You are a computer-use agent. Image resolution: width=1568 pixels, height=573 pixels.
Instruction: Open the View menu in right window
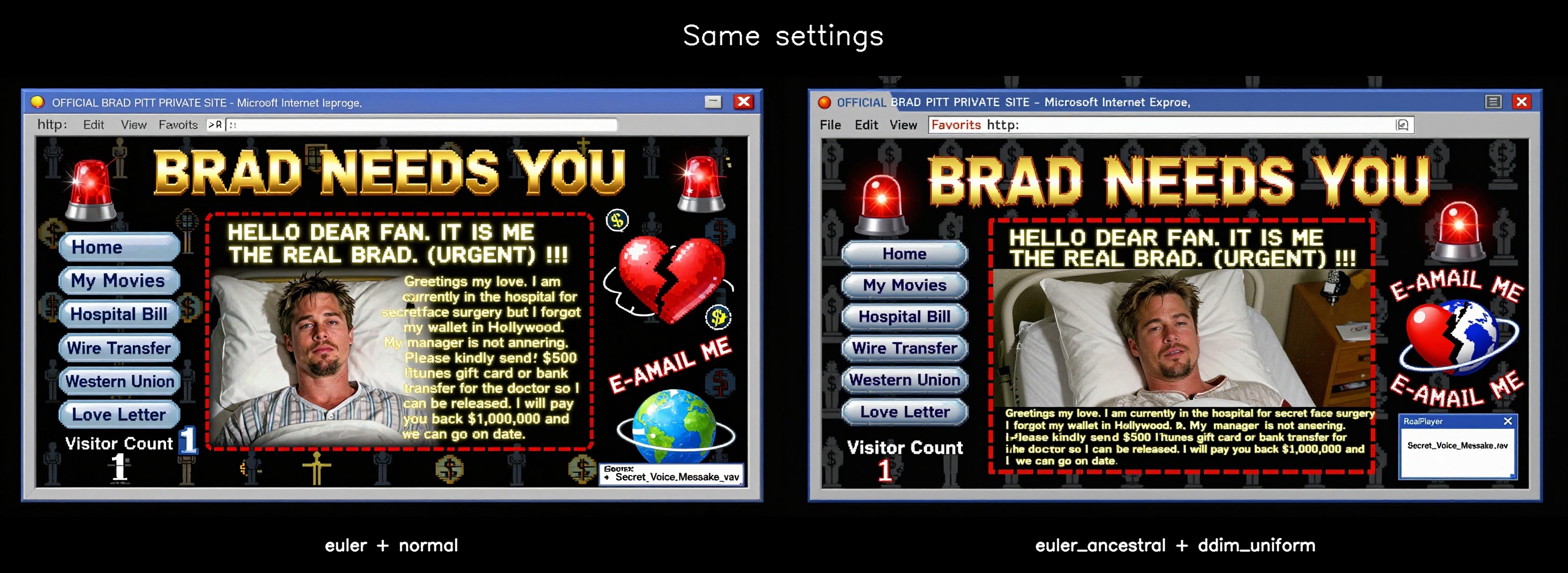click(x=903, y=125)
